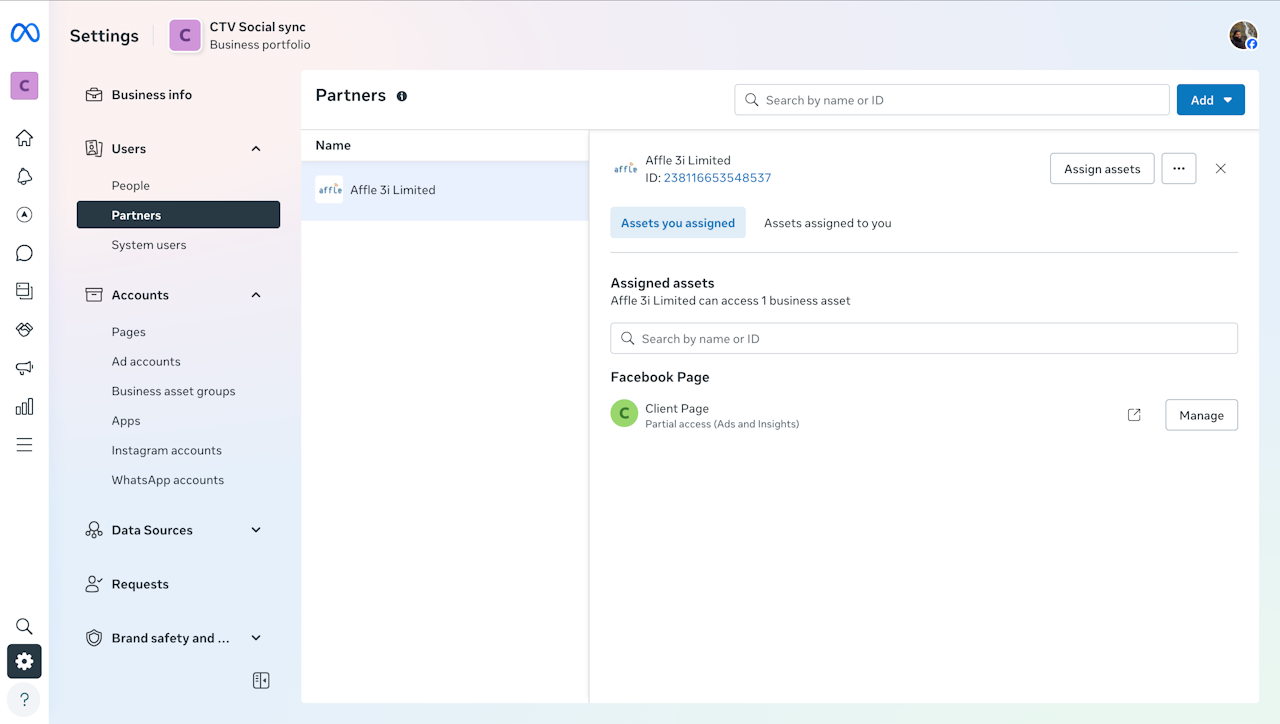Image resolution: width=1280 pixels, height=724 pixels.
Task: Click the search magnifier in left rail
Action: 24,627
